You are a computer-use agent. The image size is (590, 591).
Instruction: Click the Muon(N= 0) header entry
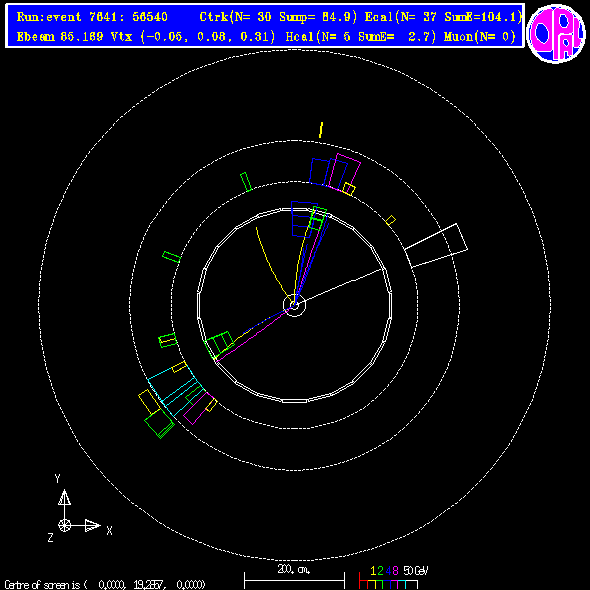point(480,37)
